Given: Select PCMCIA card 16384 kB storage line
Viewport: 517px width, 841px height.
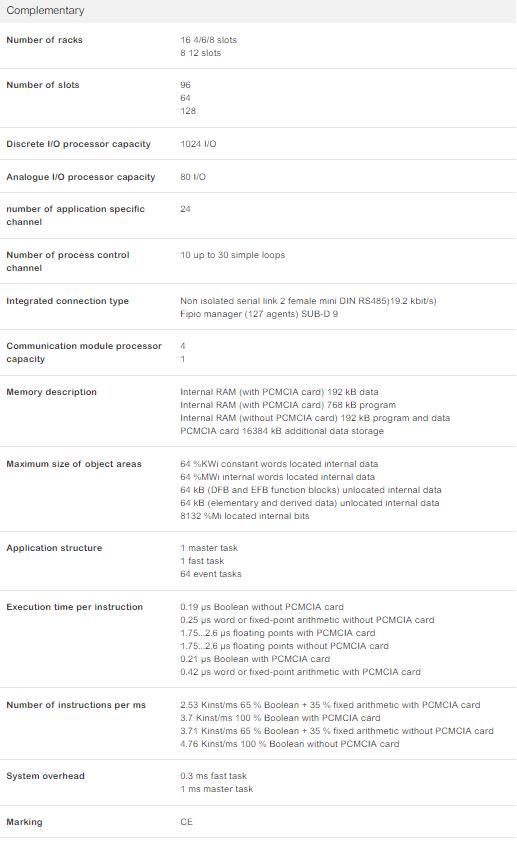Looking at the screenshot, I should pos(282,431).
